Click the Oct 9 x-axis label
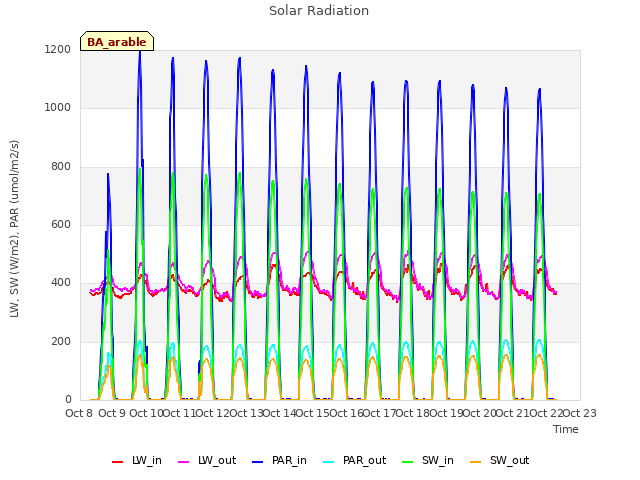This screenshot has height=480, width=640. click(x=112, y=413)
